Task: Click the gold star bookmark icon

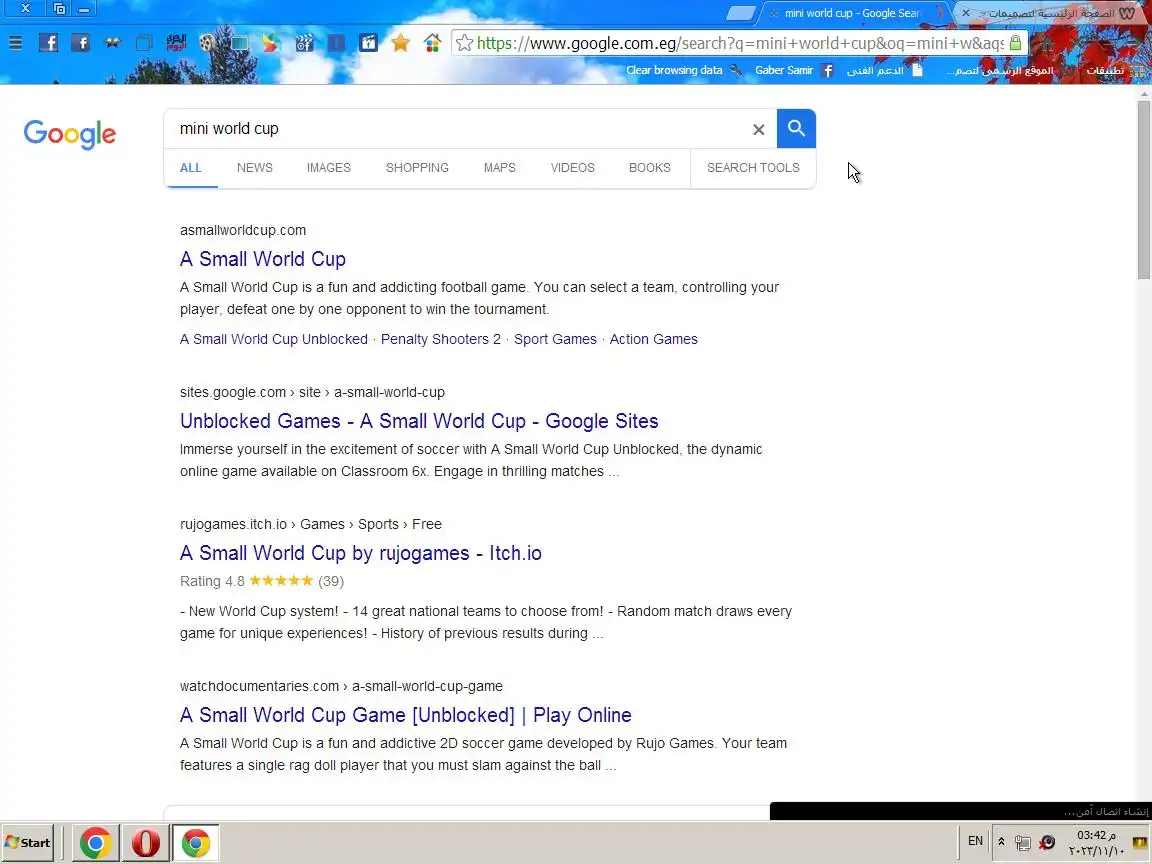Action: [x=400, y=43]
